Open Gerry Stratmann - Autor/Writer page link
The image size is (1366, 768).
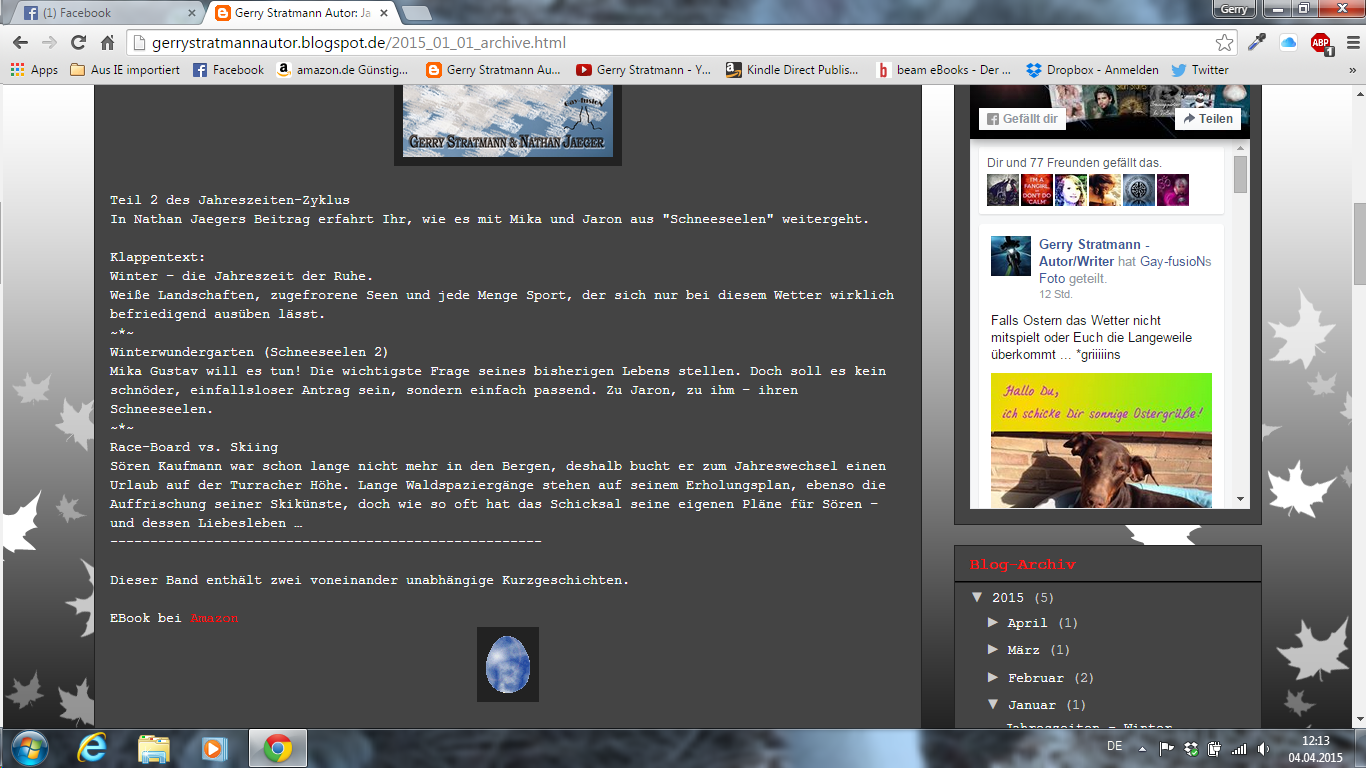tap(1094, 253)
